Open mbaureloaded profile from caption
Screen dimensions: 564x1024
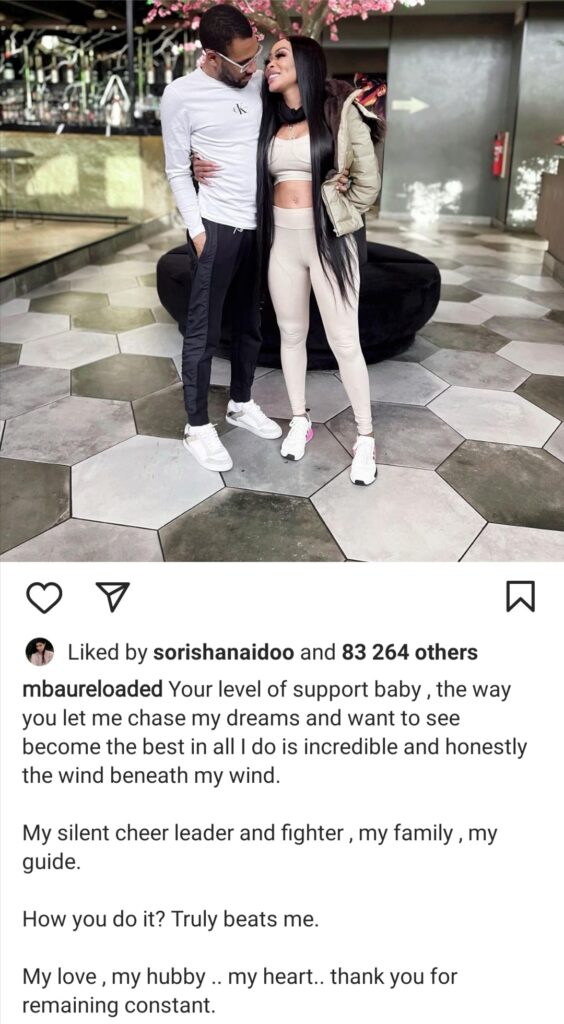[x=93, y=689]
